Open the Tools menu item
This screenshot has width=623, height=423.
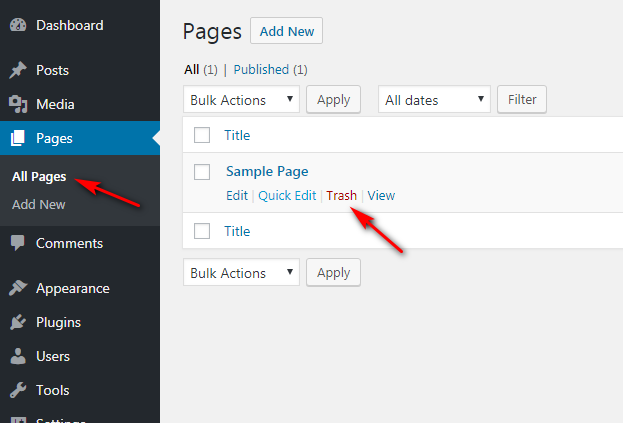[x=52, y=390]
